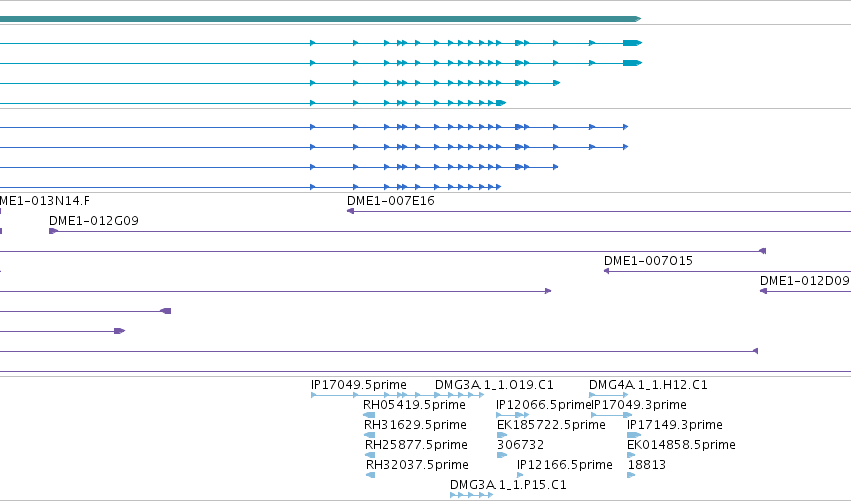Image resolution: width=851 pixels, height=501 pixels.
Task: Select the IP17049.3prime label
Action: click(639, 405)
